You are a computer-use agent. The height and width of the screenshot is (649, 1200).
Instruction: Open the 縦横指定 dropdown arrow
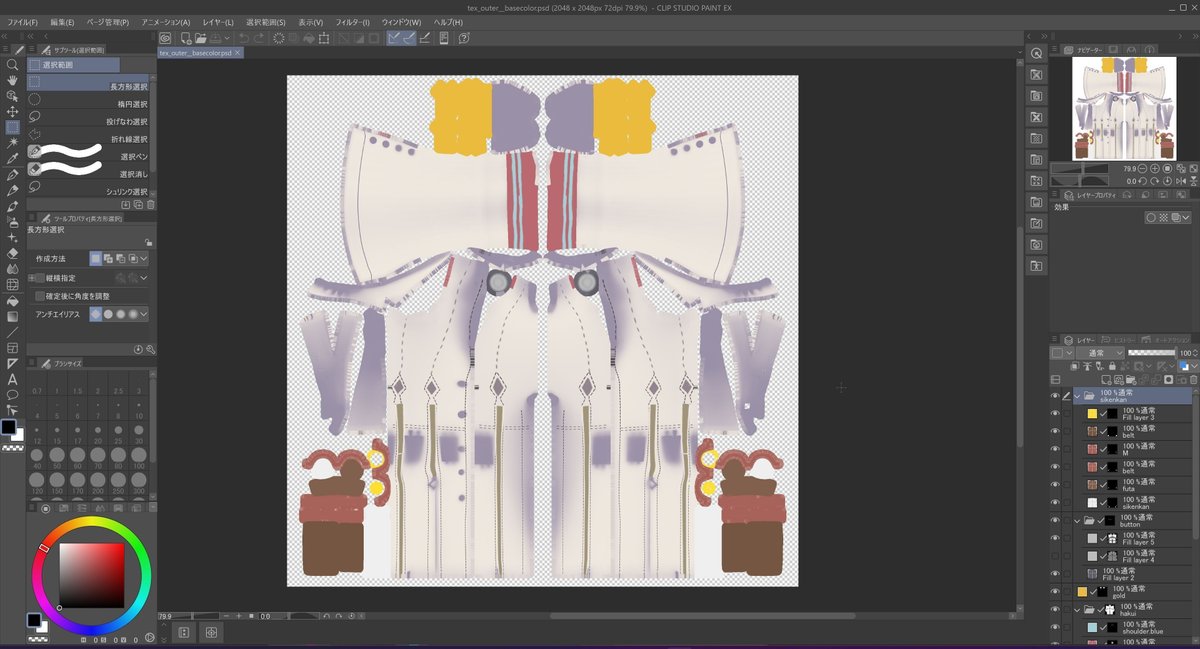pos(144,277)
